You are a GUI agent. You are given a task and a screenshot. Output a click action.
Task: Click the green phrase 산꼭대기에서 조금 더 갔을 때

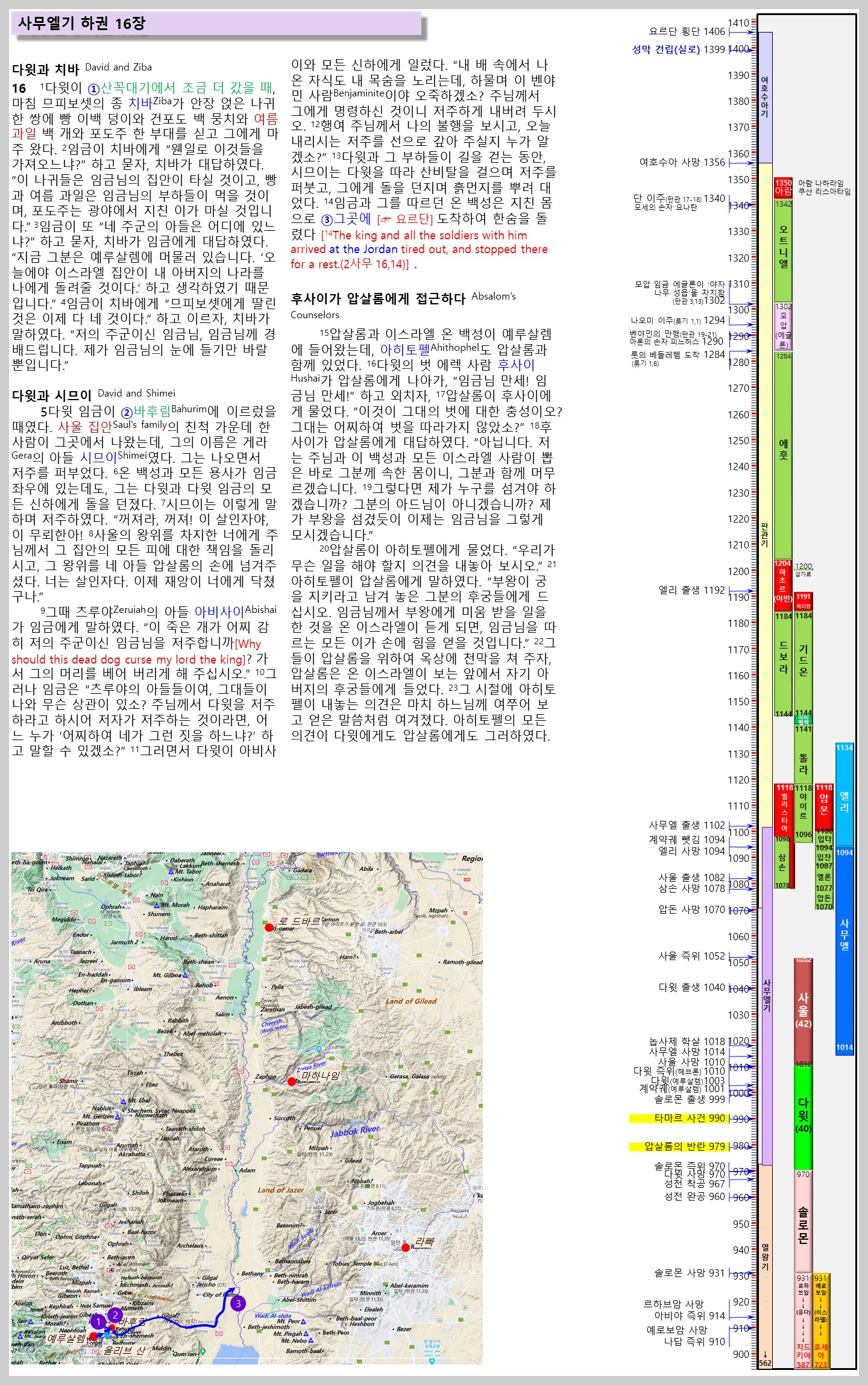tap(186, 87)
